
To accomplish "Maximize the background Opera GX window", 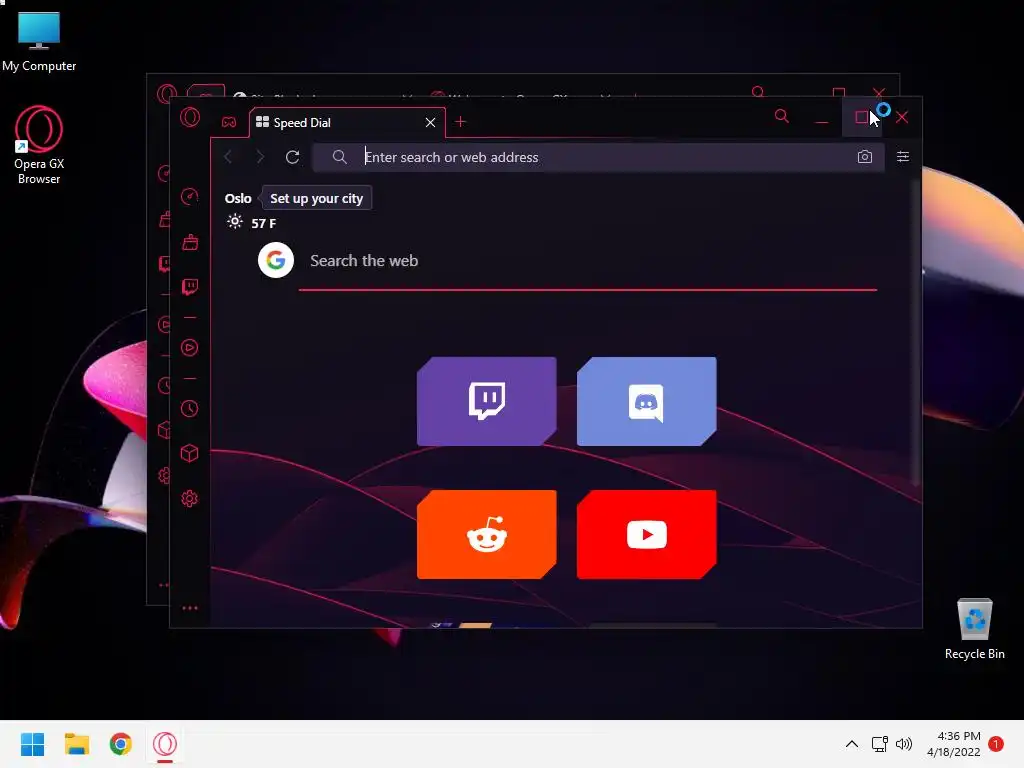I will click(x=839, y=91).
